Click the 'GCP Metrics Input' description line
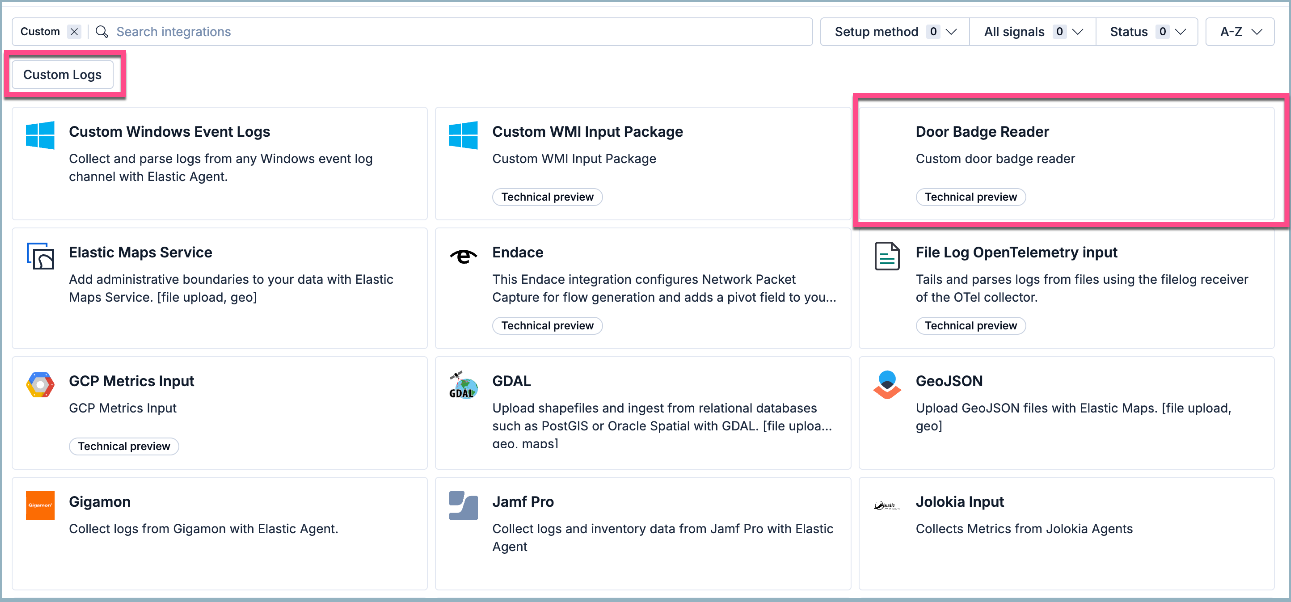This screenshot has width=1291, height=602. click(x=123, y=408)
